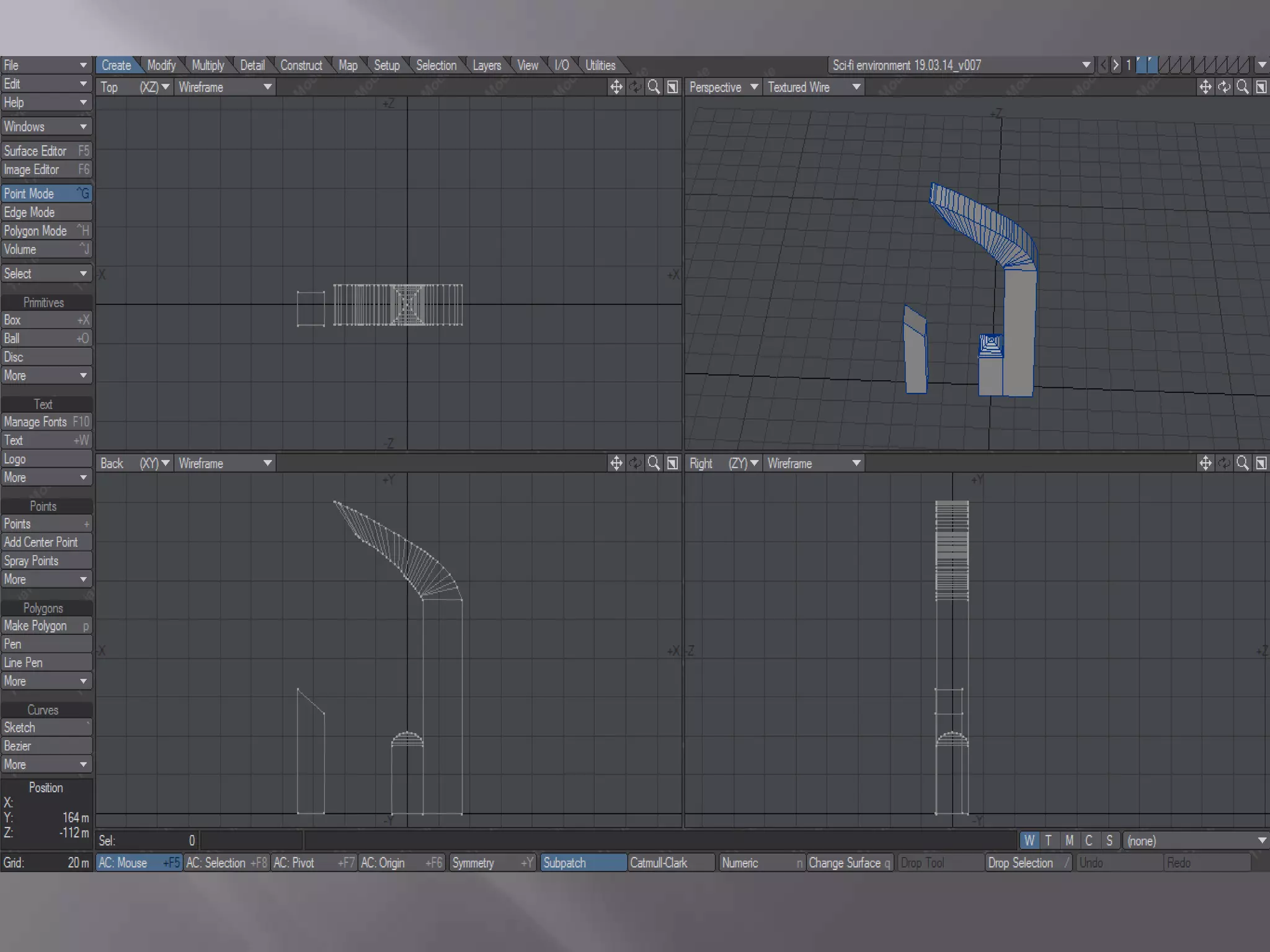1270x952 pixels.
Task: Select the W weight map button
Action: [x=1029, y=840]
